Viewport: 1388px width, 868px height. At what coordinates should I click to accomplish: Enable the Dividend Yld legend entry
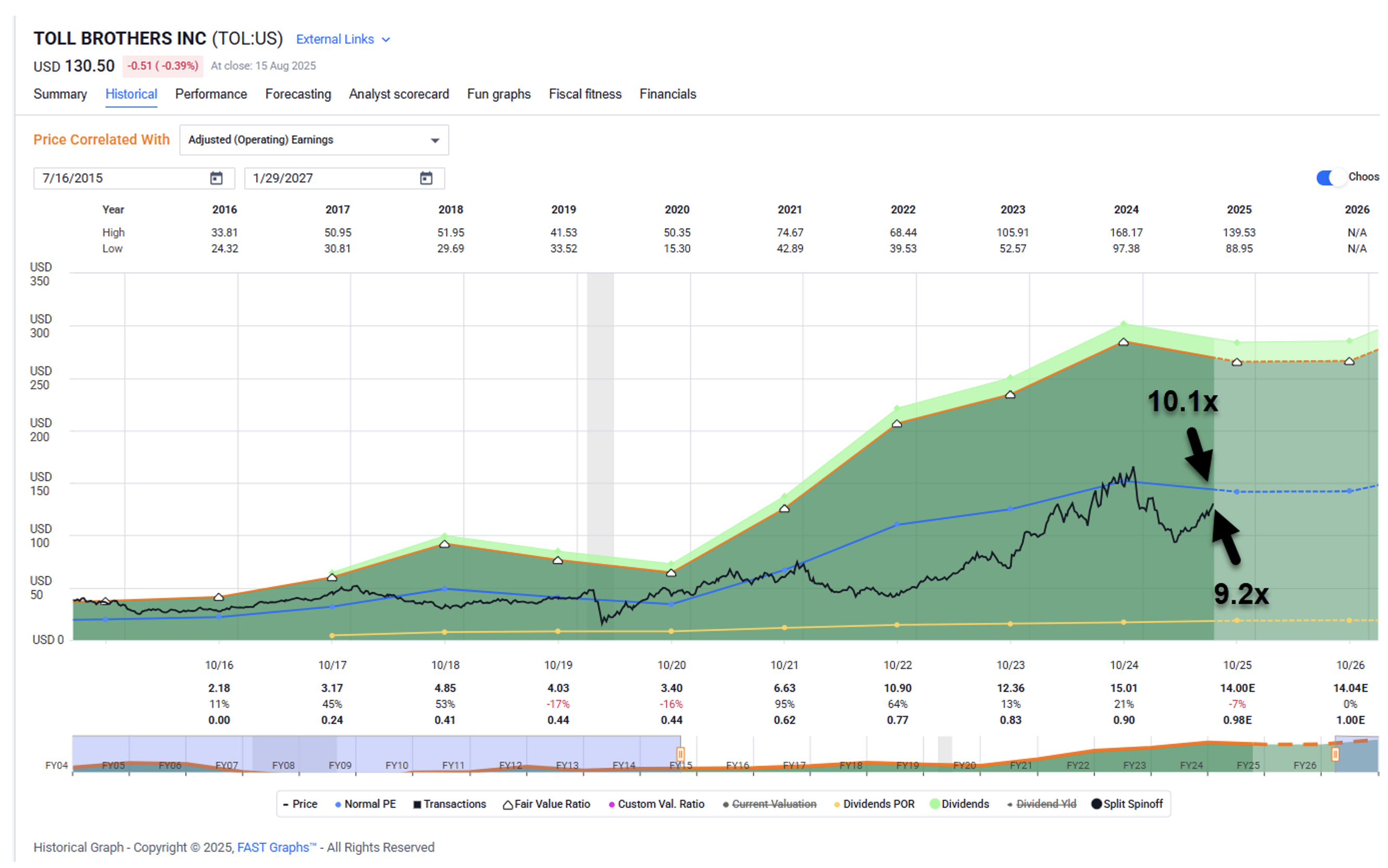[x=1041, y=803]
